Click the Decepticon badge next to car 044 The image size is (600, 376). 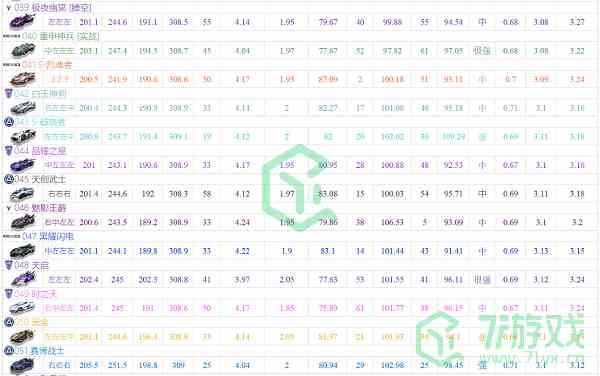coord(8,151)
